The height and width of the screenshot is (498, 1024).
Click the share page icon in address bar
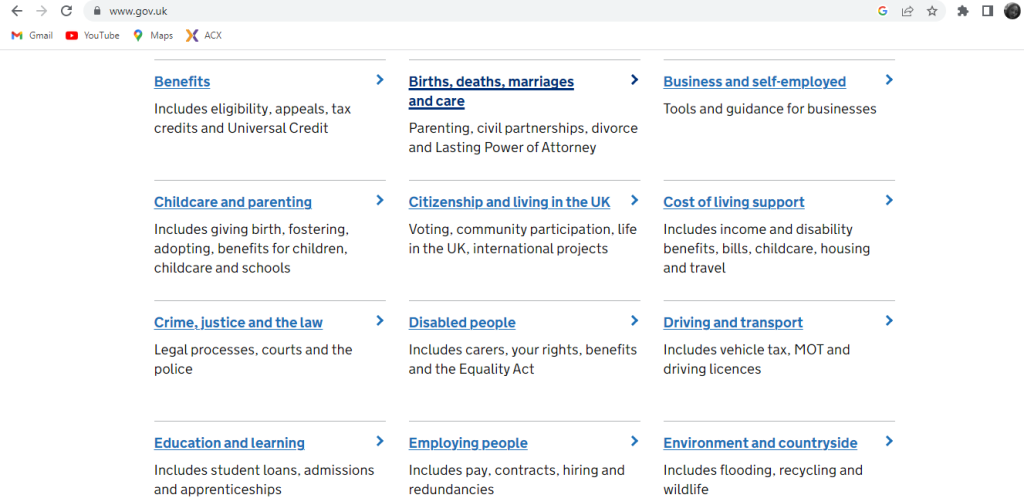point(907,10)
